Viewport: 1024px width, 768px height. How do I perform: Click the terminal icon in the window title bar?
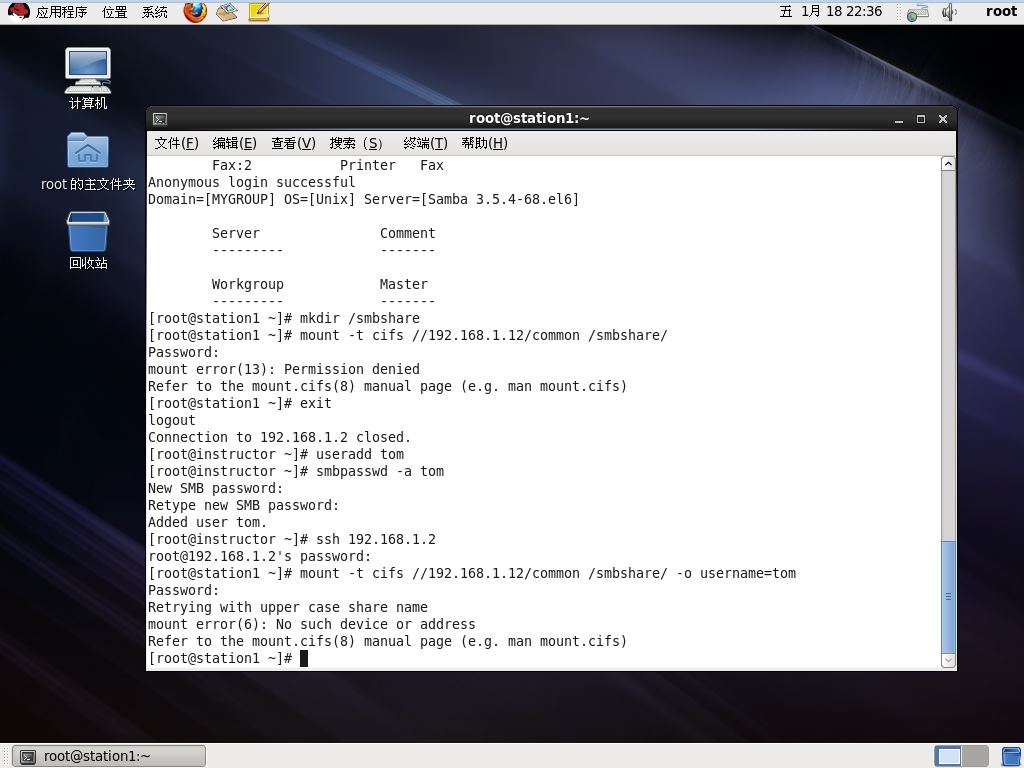[x=160, y=119]
